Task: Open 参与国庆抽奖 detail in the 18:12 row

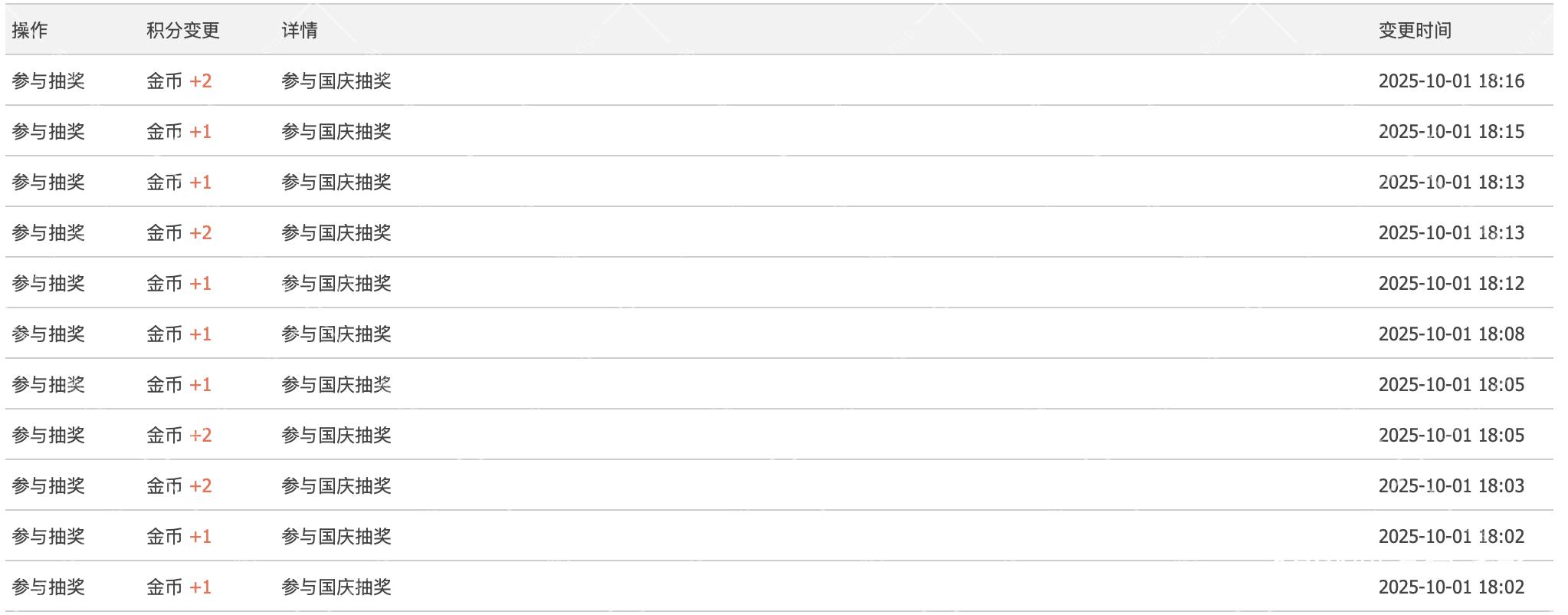Action: point(336,283)
